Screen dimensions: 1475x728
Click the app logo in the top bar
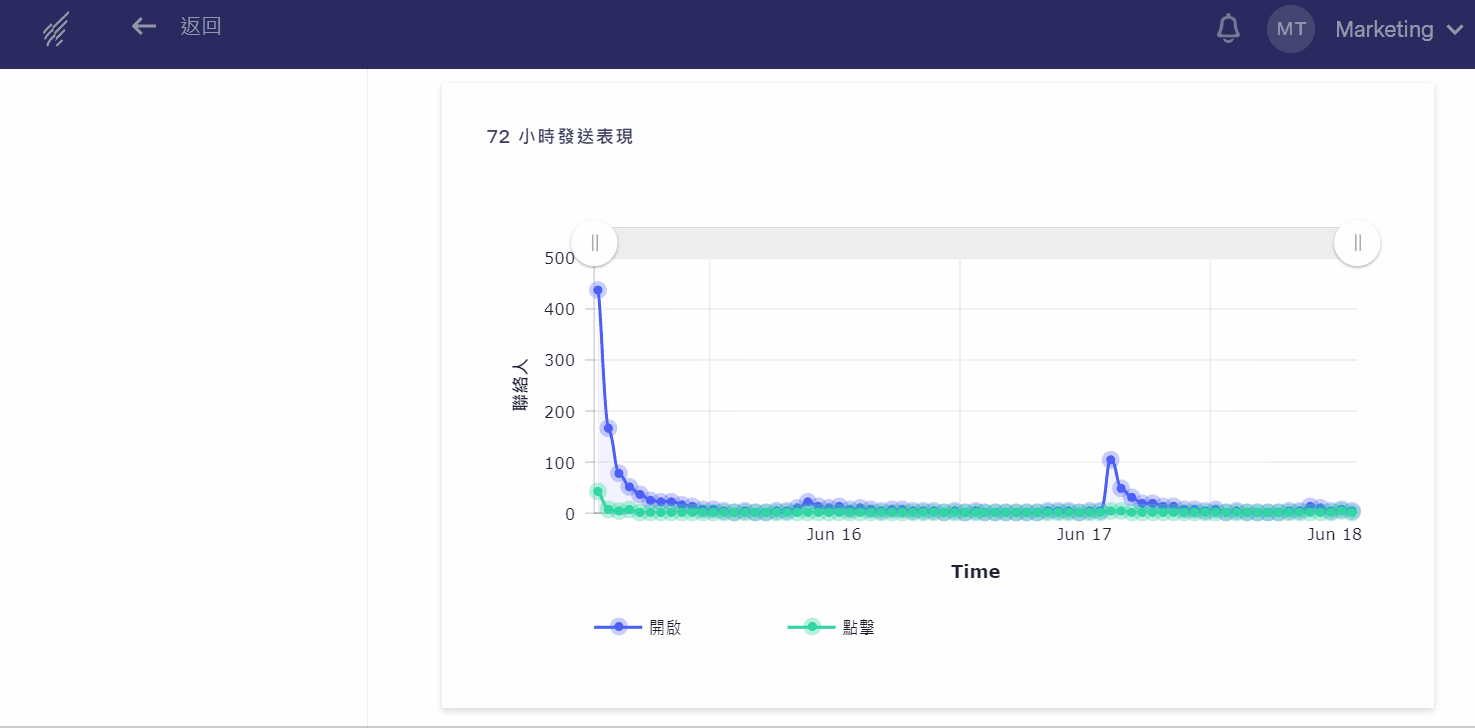click(x=55, y=29)
